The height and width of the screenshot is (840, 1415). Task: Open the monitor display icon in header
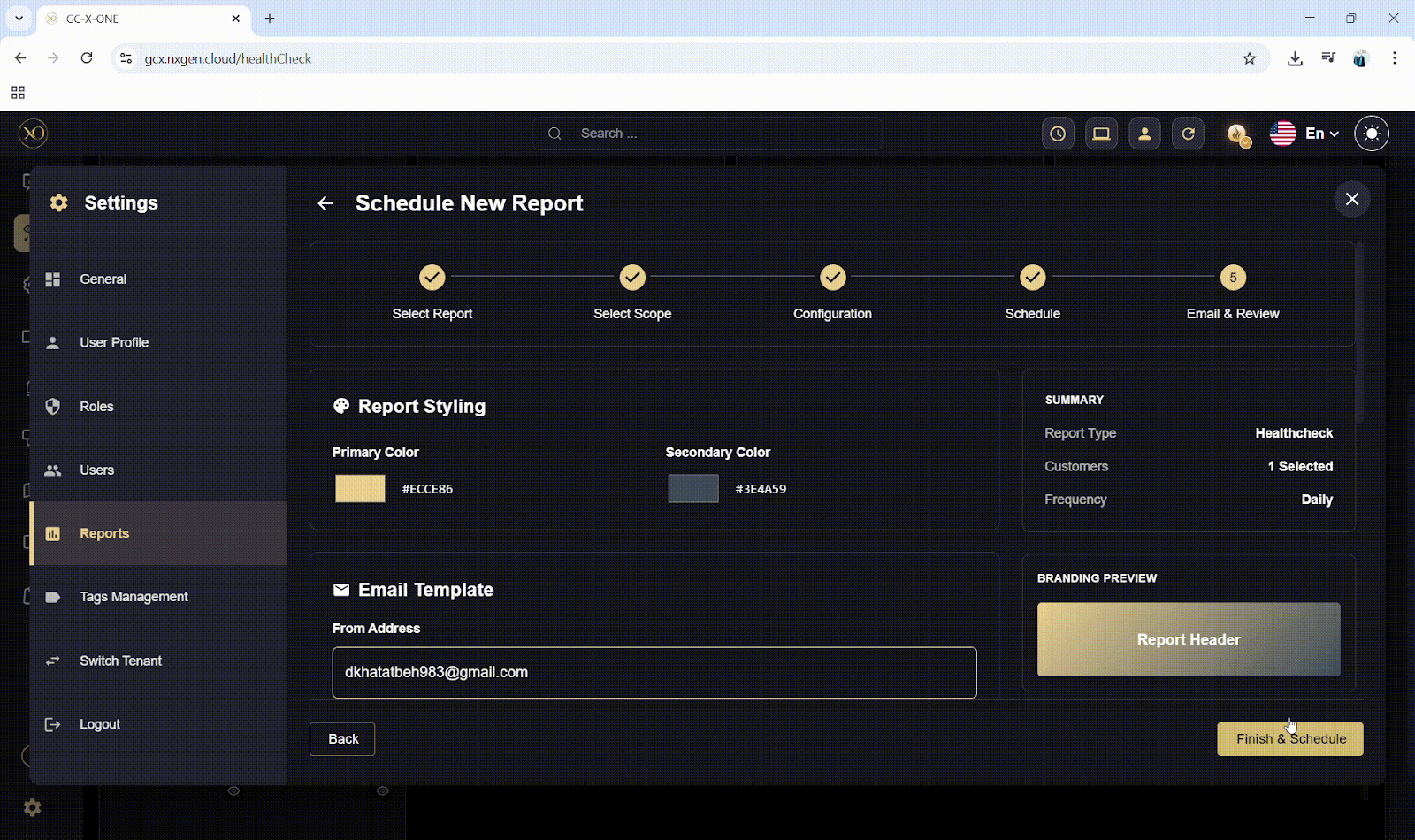click(x=1101, y=134)
